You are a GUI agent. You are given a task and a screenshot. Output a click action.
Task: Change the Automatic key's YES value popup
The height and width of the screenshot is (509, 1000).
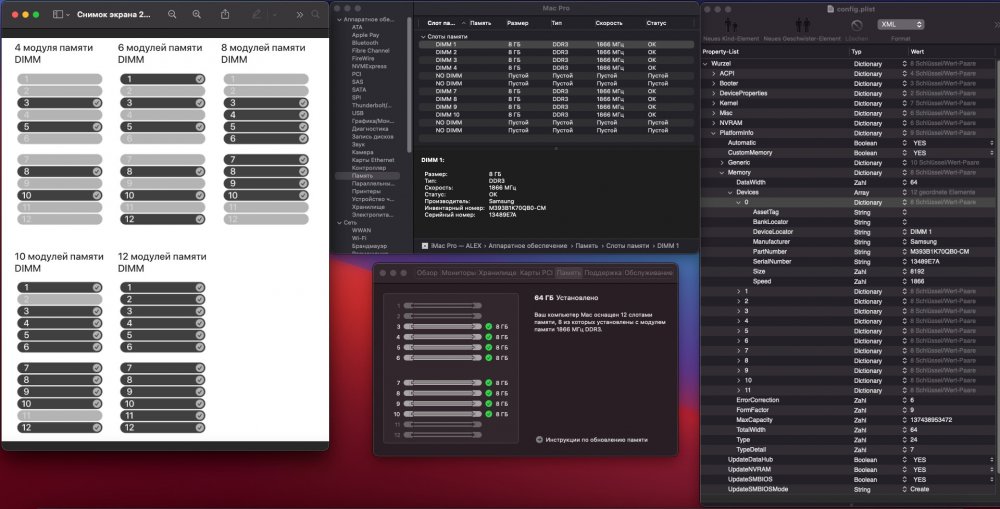click(991, 143)
